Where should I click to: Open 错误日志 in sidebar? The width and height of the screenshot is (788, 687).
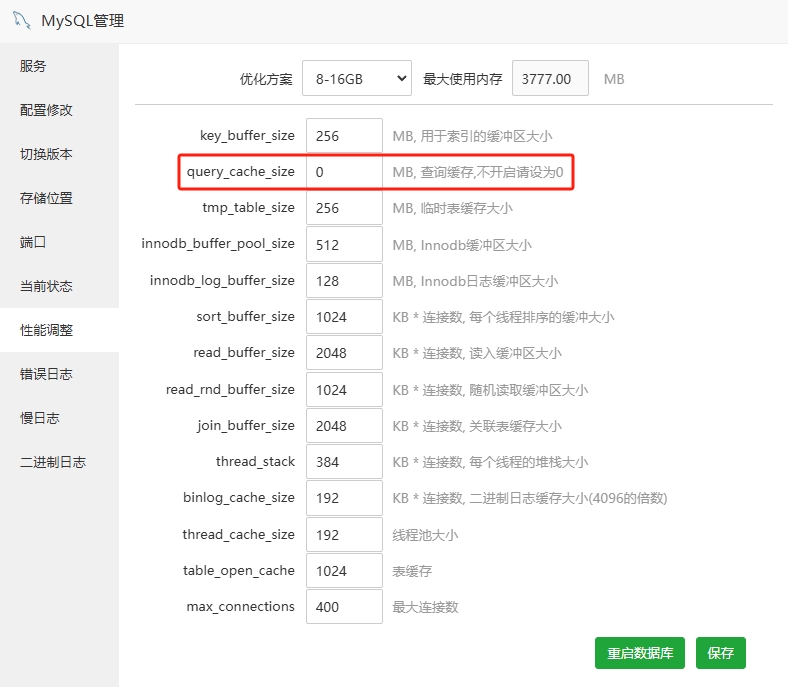pyautogui.click(x=47, y=374)
